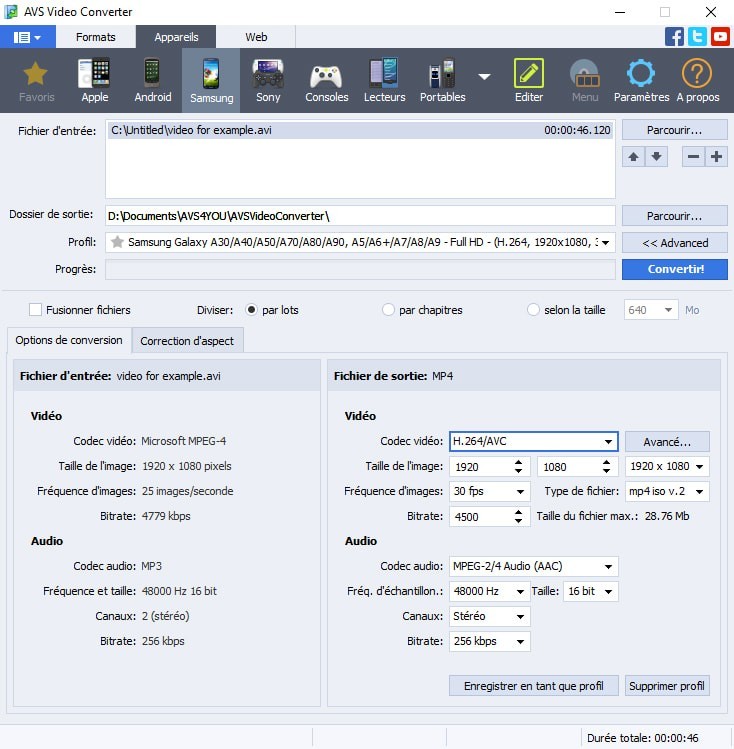Viewport: 734px width, 749px height.
Task: Expand more devices toolbar arrow
Action: click(484, 76)
